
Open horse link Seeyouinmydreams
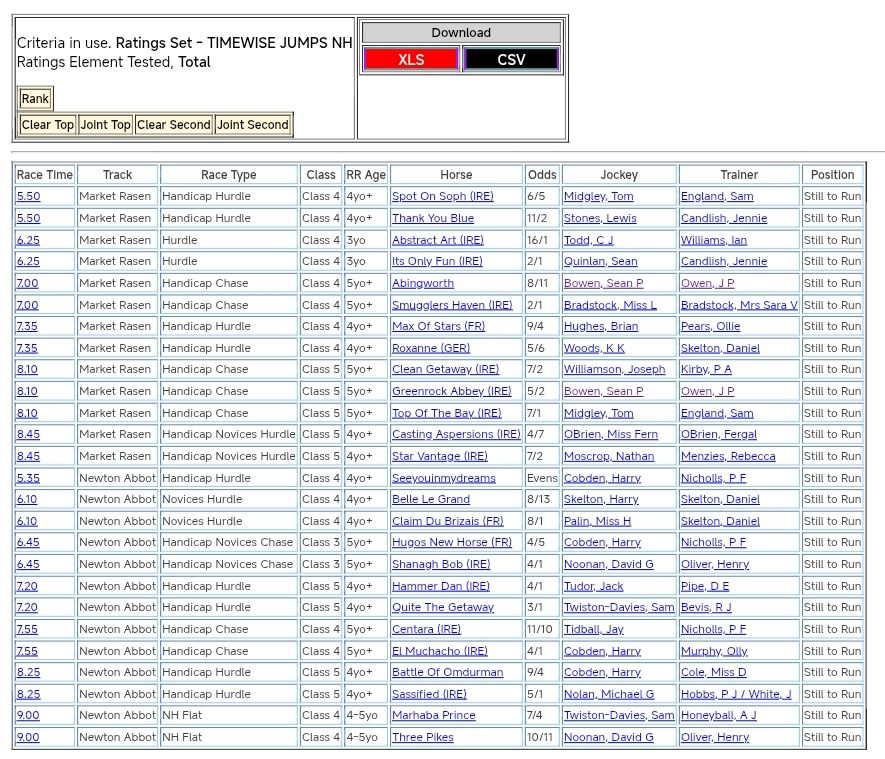coord(443,478)
